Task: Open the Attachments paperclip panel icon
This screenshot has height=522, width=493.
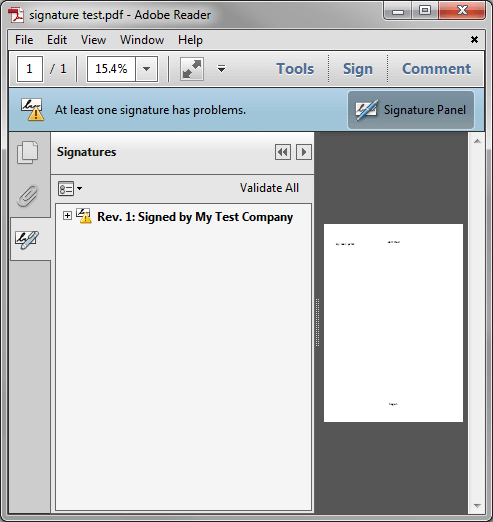Action: pos(27,196)
